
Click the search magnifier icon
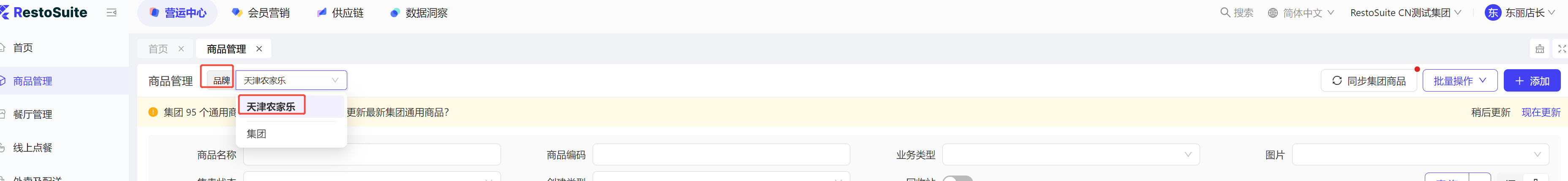click(x=1225, y=13)
